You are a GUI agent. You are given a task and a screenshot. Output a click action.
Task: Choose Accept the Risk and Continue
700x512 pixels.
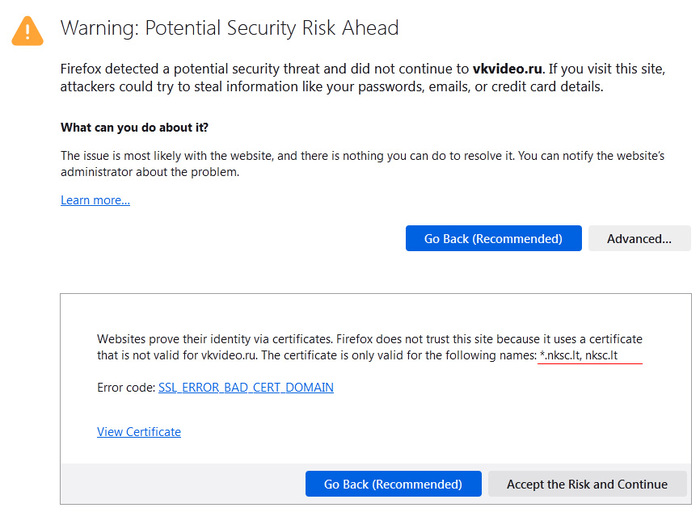587,484
